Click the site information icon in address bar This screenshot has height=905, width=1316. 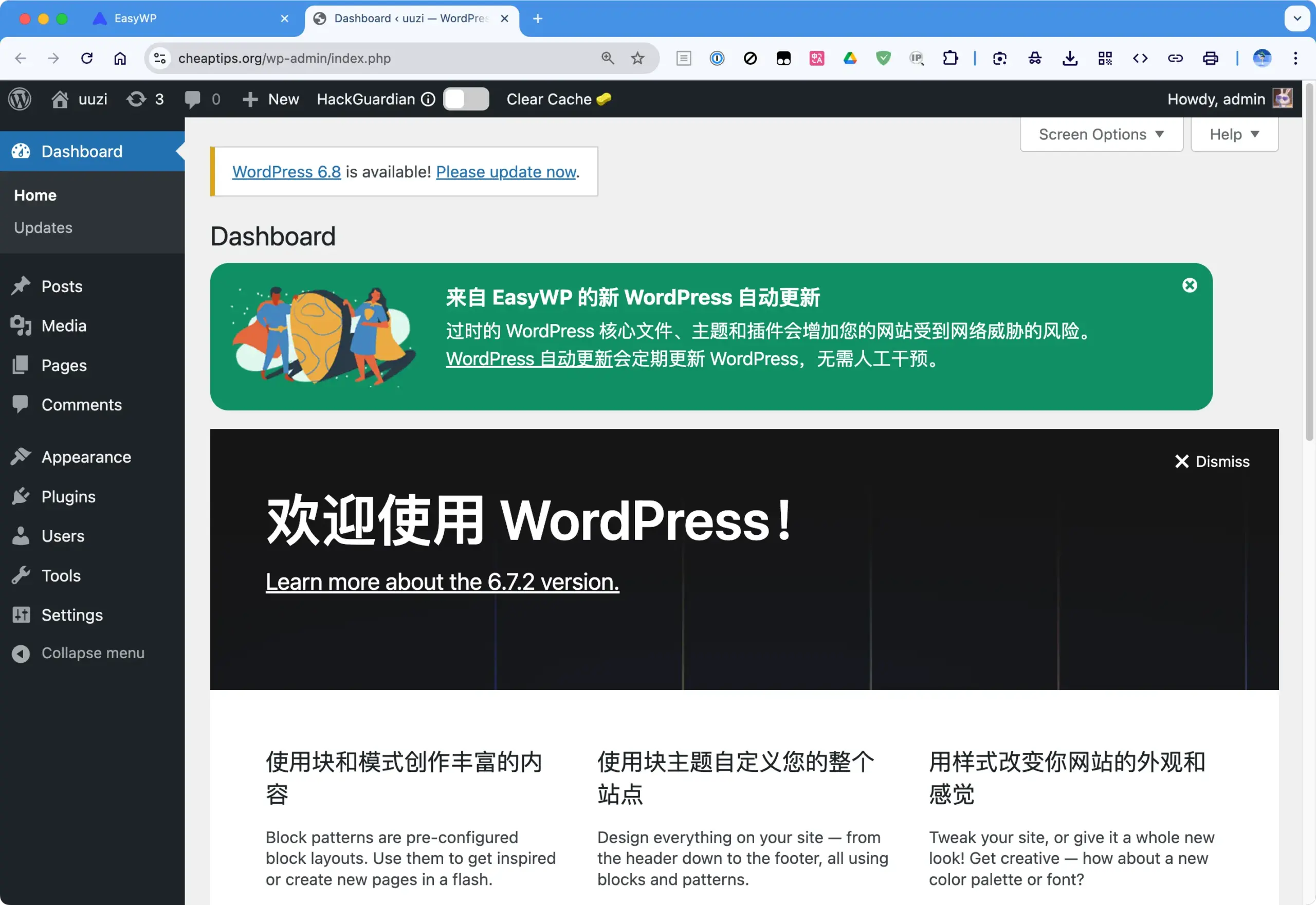[160, 59]
